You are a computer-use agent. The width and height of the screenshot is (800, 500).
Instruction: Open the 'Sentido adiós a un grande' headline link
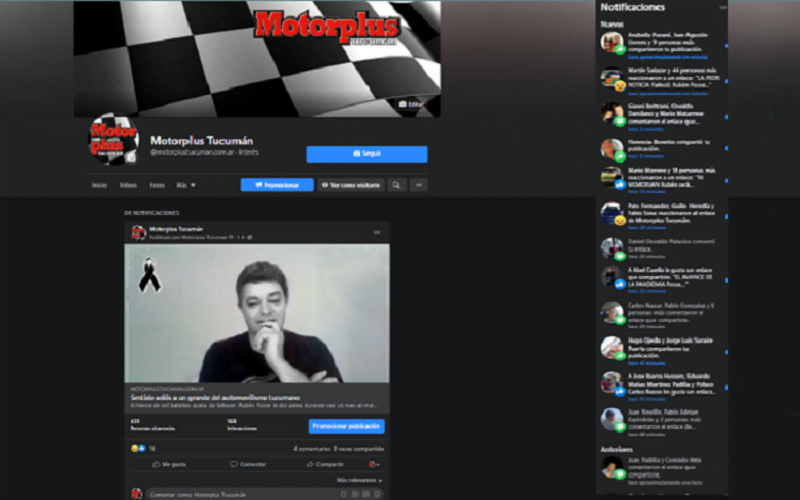[215, 397]
